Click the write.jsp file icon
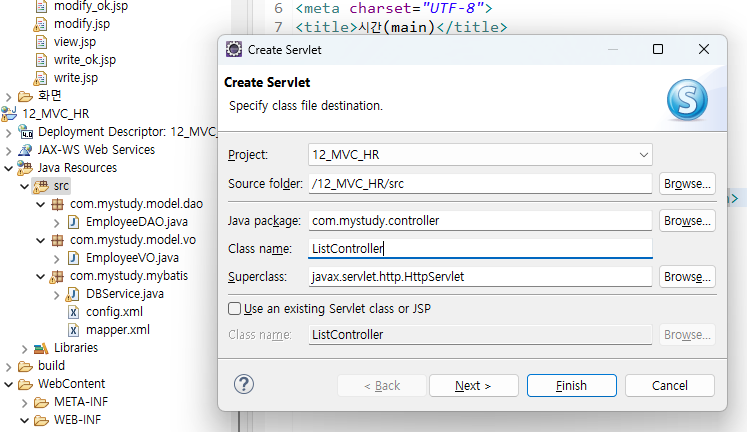Viewport: 747px width, 432px height. (x=41, y=78)
